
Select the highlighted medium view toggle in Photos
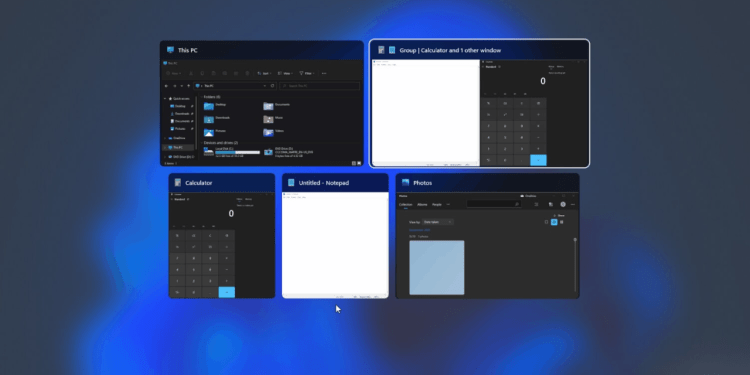pos(554,222)
